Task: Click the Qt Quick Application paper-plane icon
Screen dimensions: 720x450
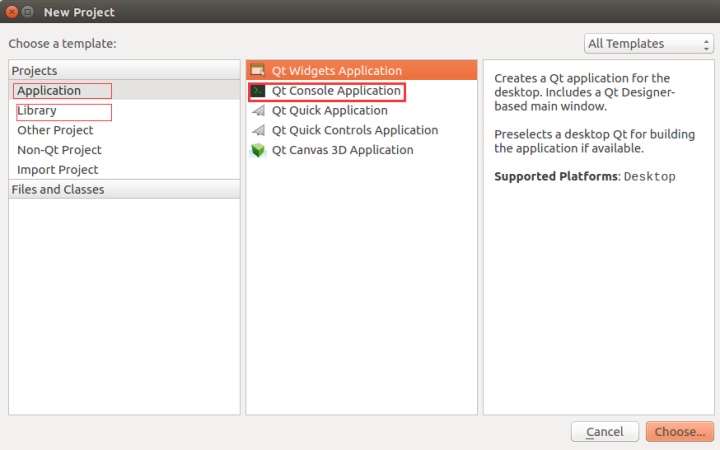Action: pos(259,111)
